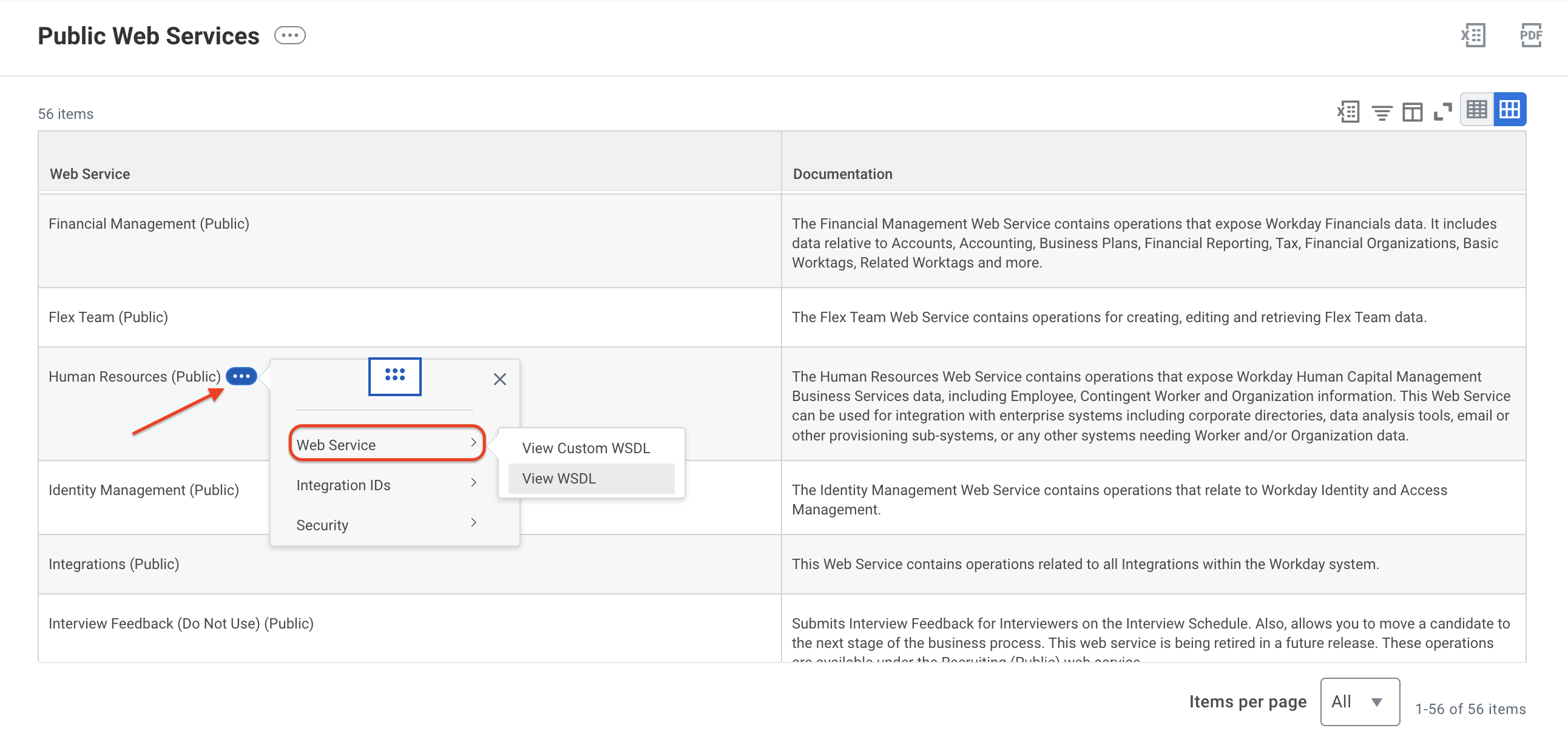Viewport: 1568px width, 745px height.
Task: Select View Custom WSDL
Action: click(x=586, y=448)
